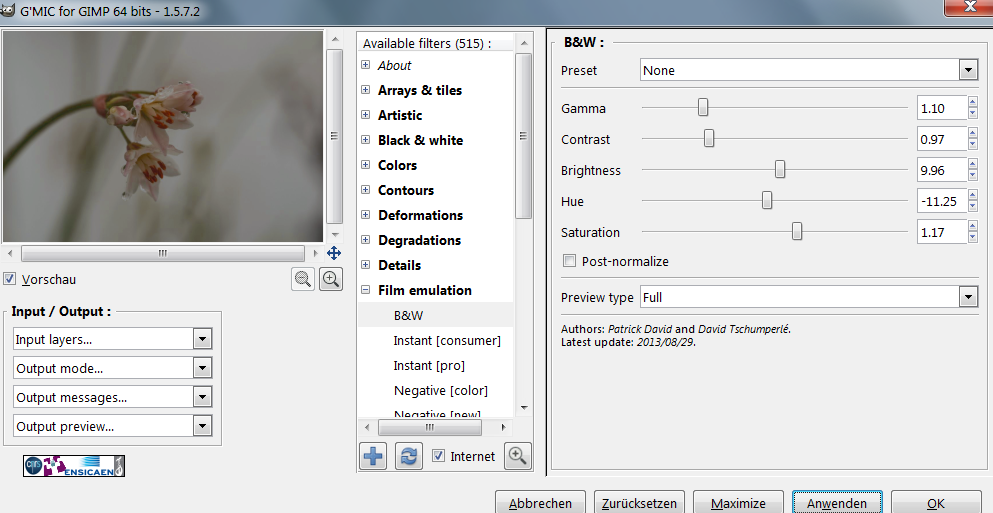Click the filter list horizontal scrollbar
This screenshot has width=993, height=513.
(429, 427)
